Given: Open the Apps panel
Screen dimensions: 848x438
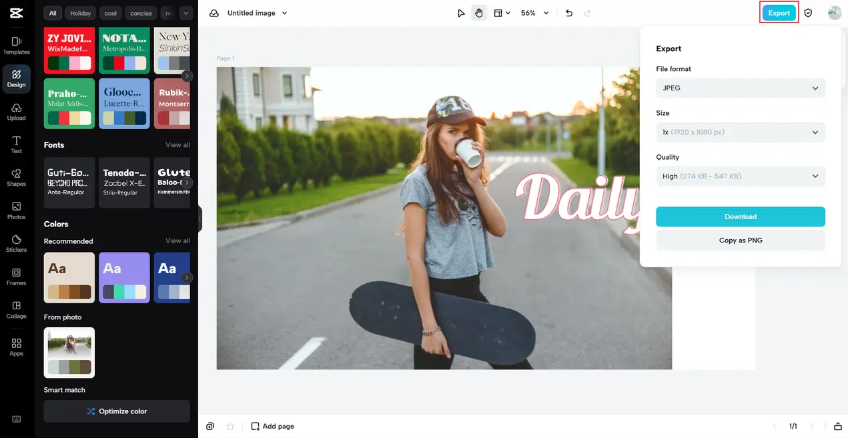Looking at the screenshot, I should [x=16, y=347].
